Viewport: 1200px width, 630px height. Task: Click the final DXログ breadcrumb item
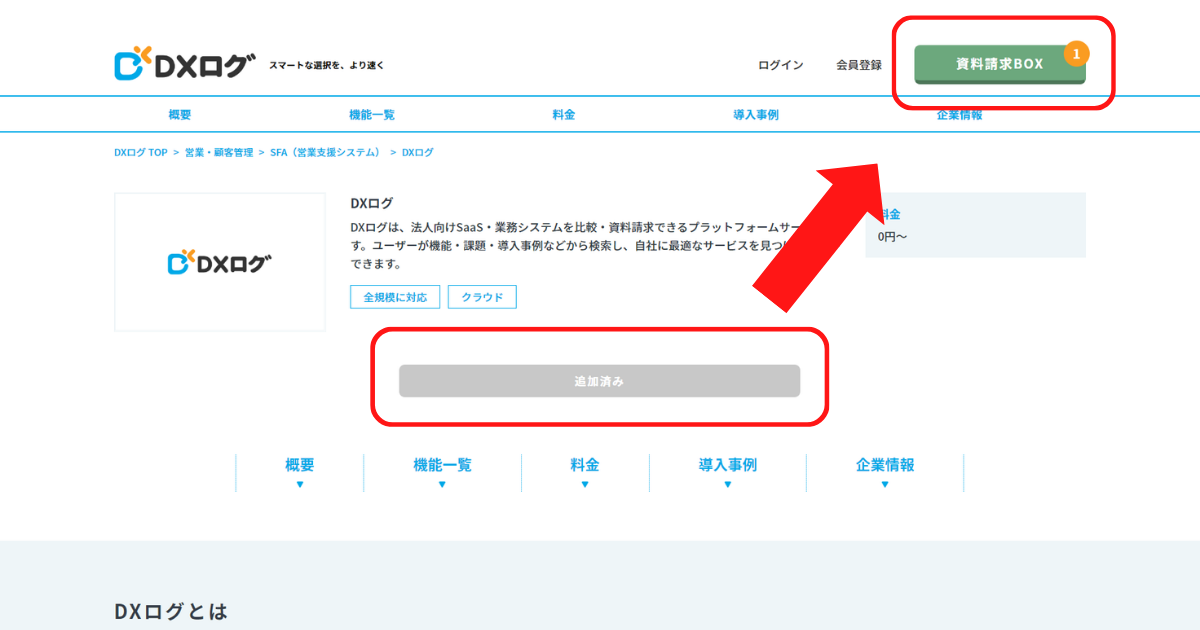[418, 153]
